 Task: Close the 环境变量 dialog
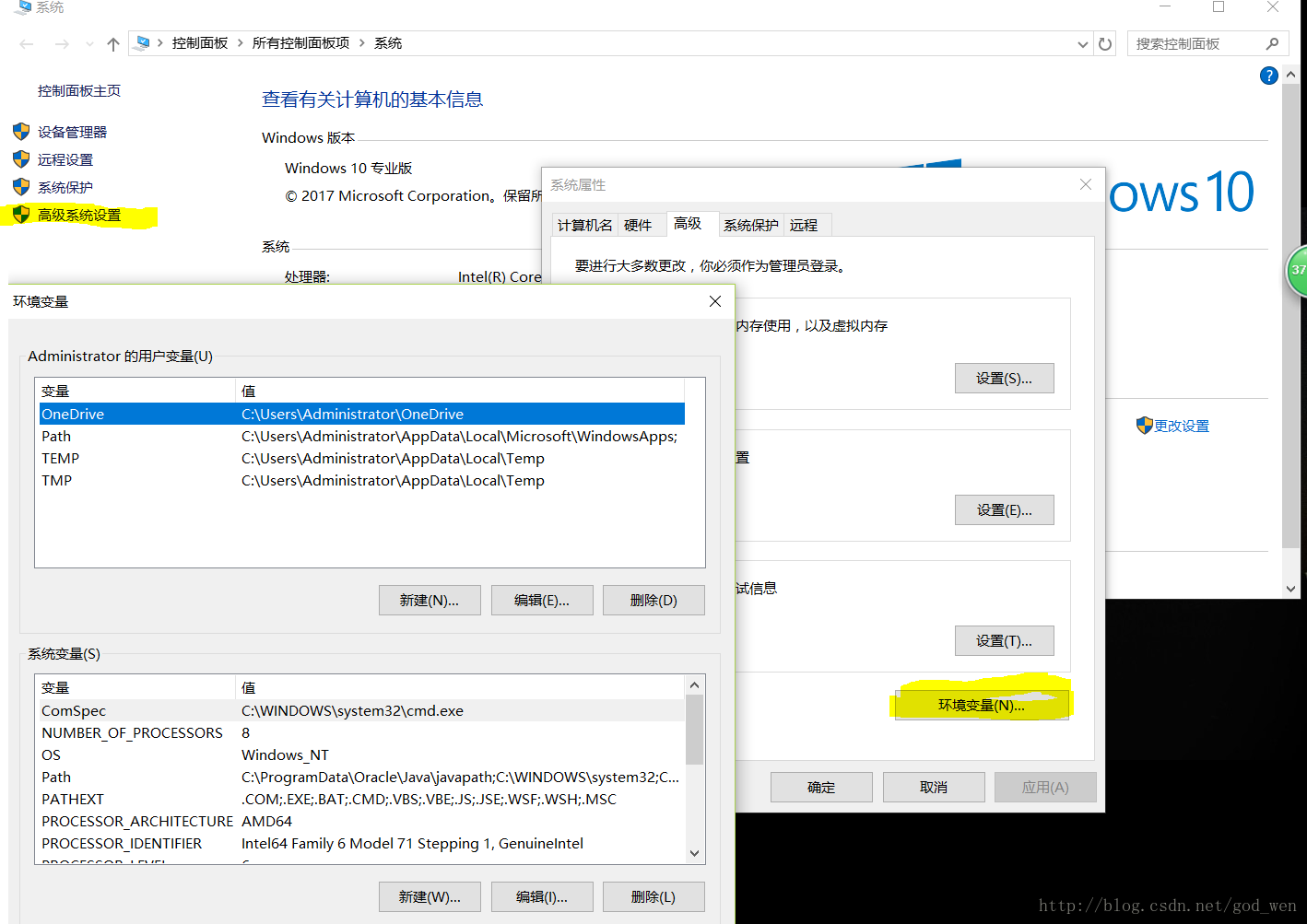tap(715, 301)
